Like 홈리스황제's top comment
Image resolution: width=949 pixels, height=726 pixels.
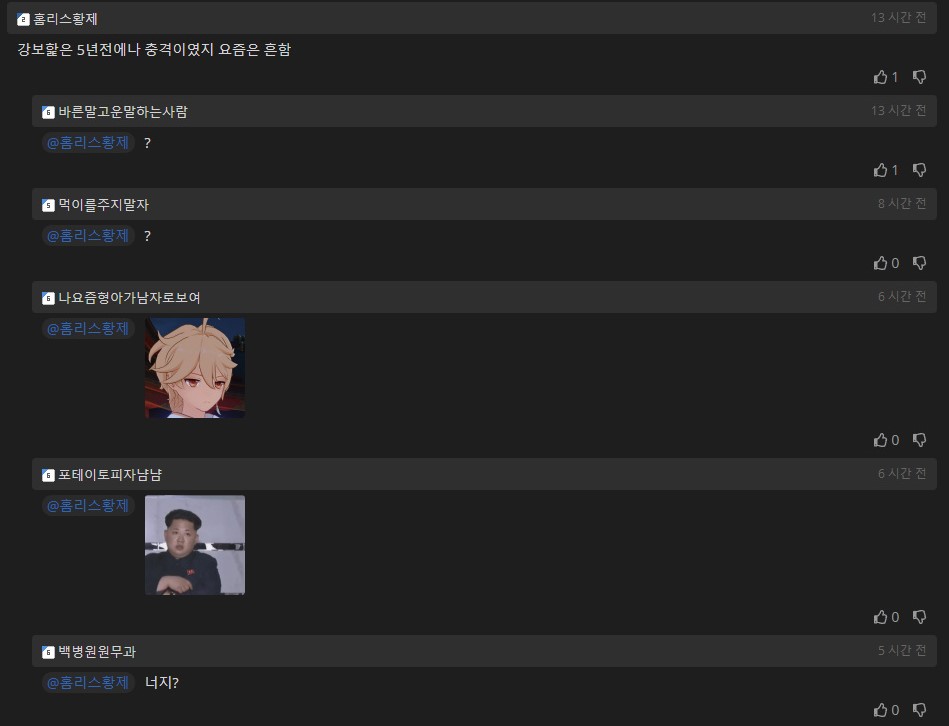pos(881,77)
